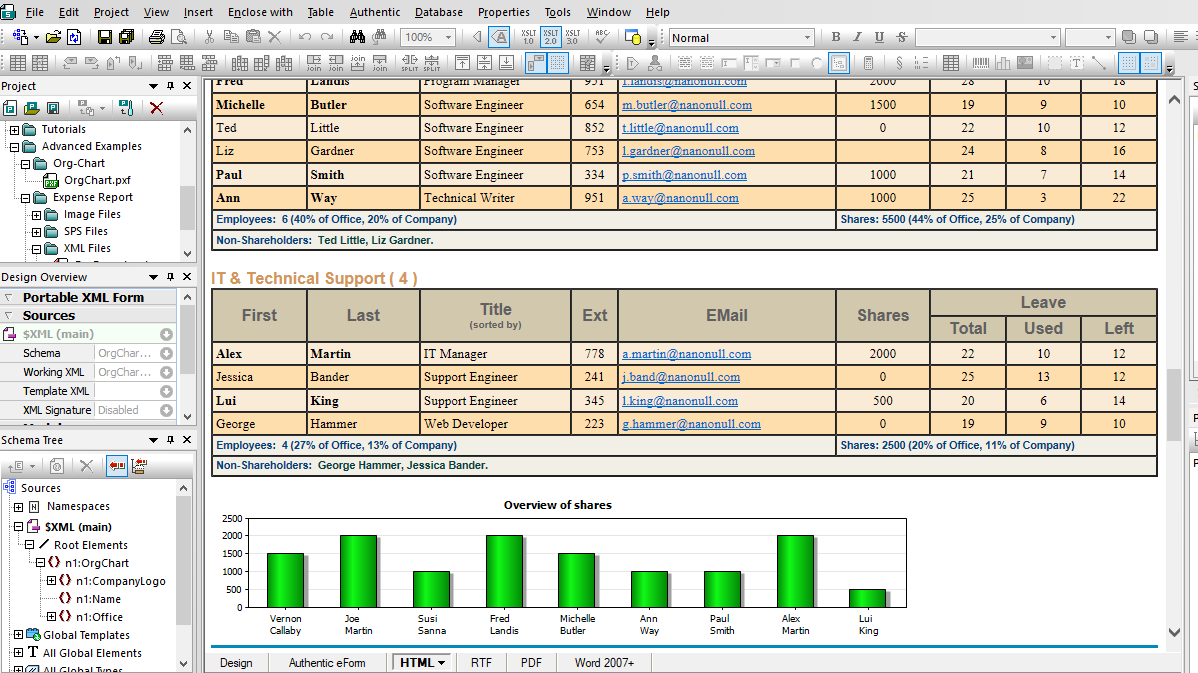Click the Insert Barcode icon
Viewport: 1198px width, 673px height.
pos(981,63)
